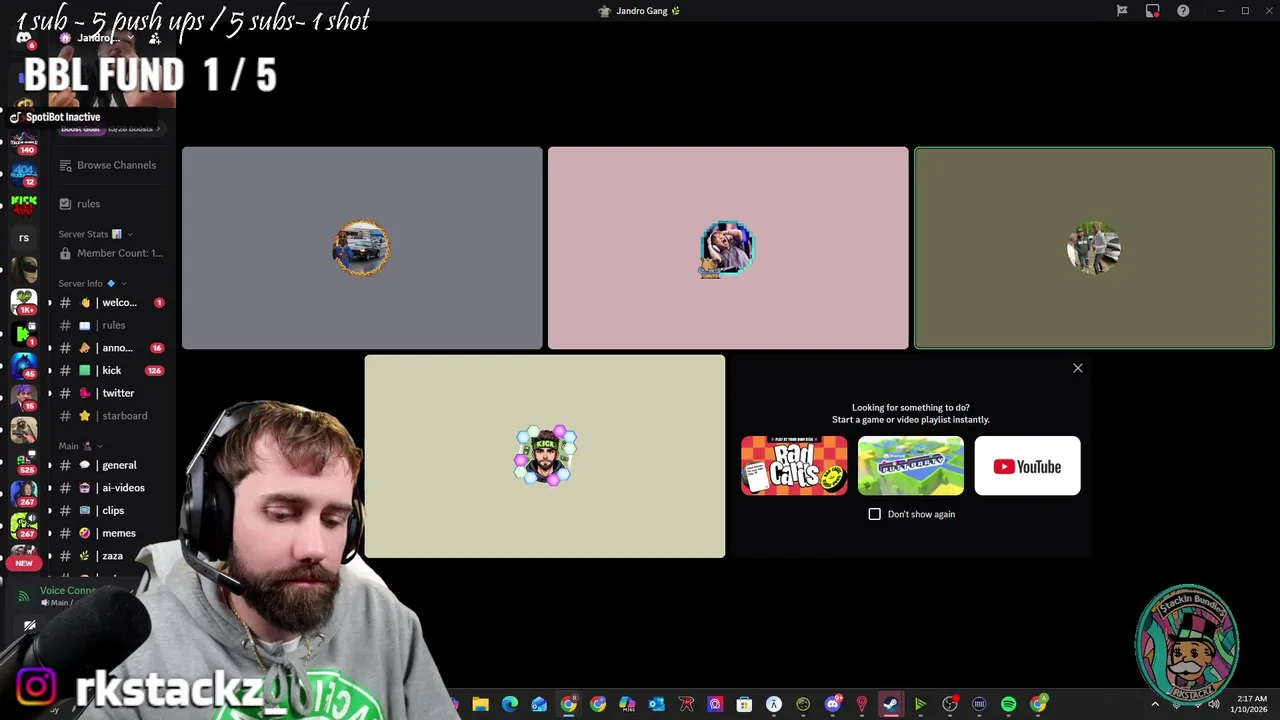Open Steam from the taskbar
Image resolution: width=1280 pixels, height=720 pixels.
(891, 704)
